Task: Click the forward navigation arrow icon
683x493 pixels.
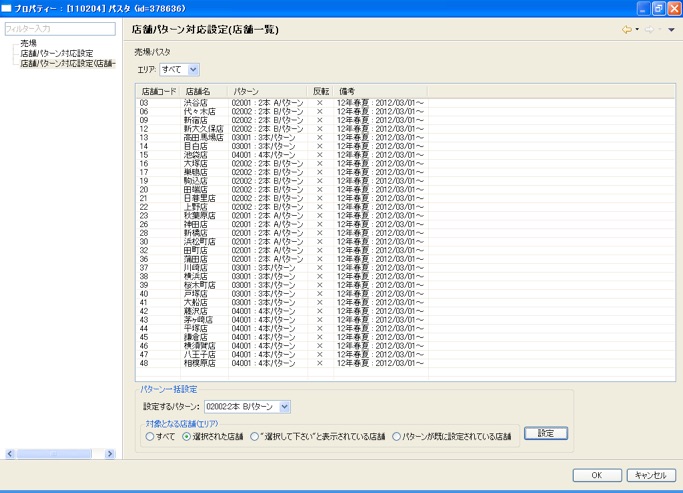Action: pos(650,30)
